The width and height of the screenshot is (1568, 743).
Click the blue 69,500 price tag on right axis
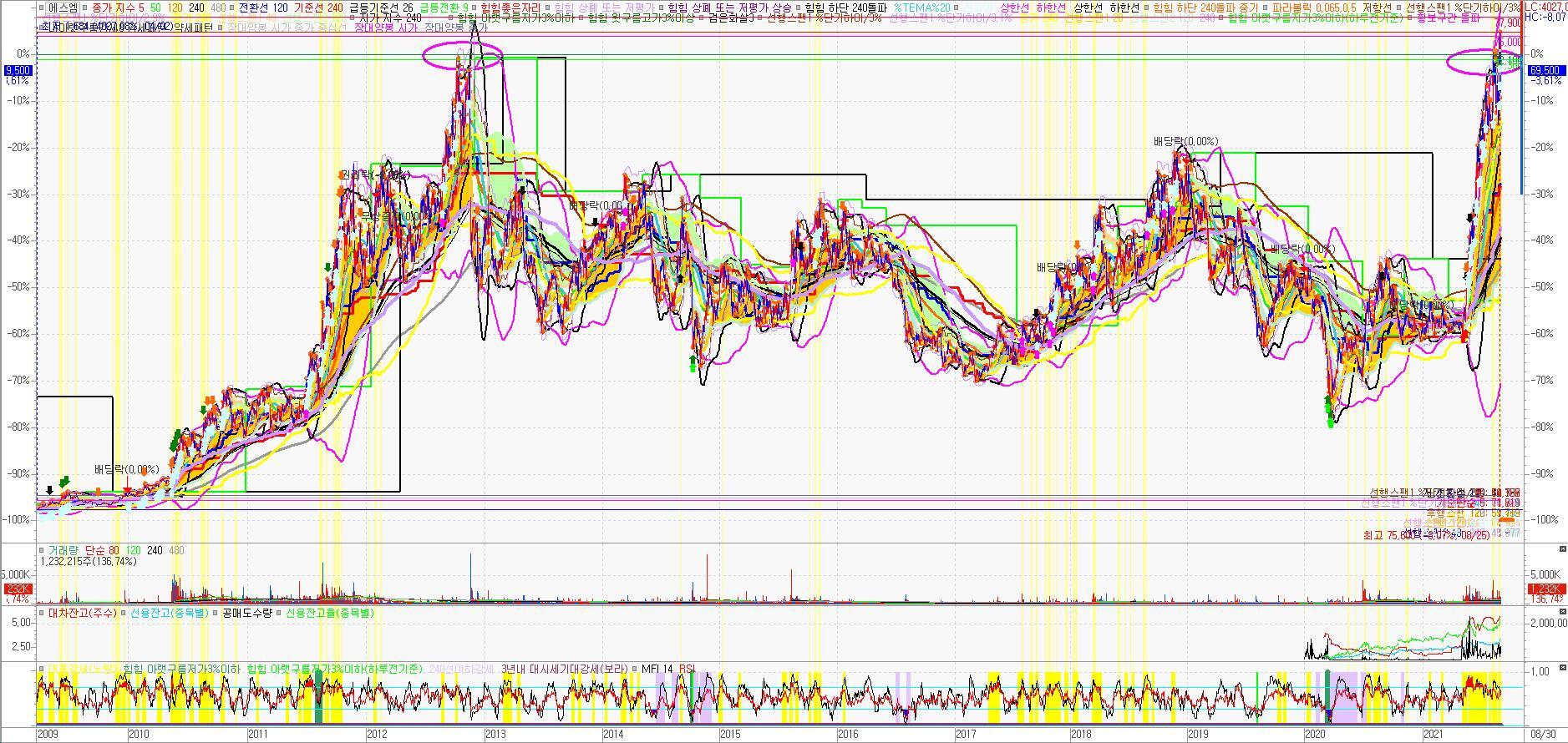point(1545,71)
